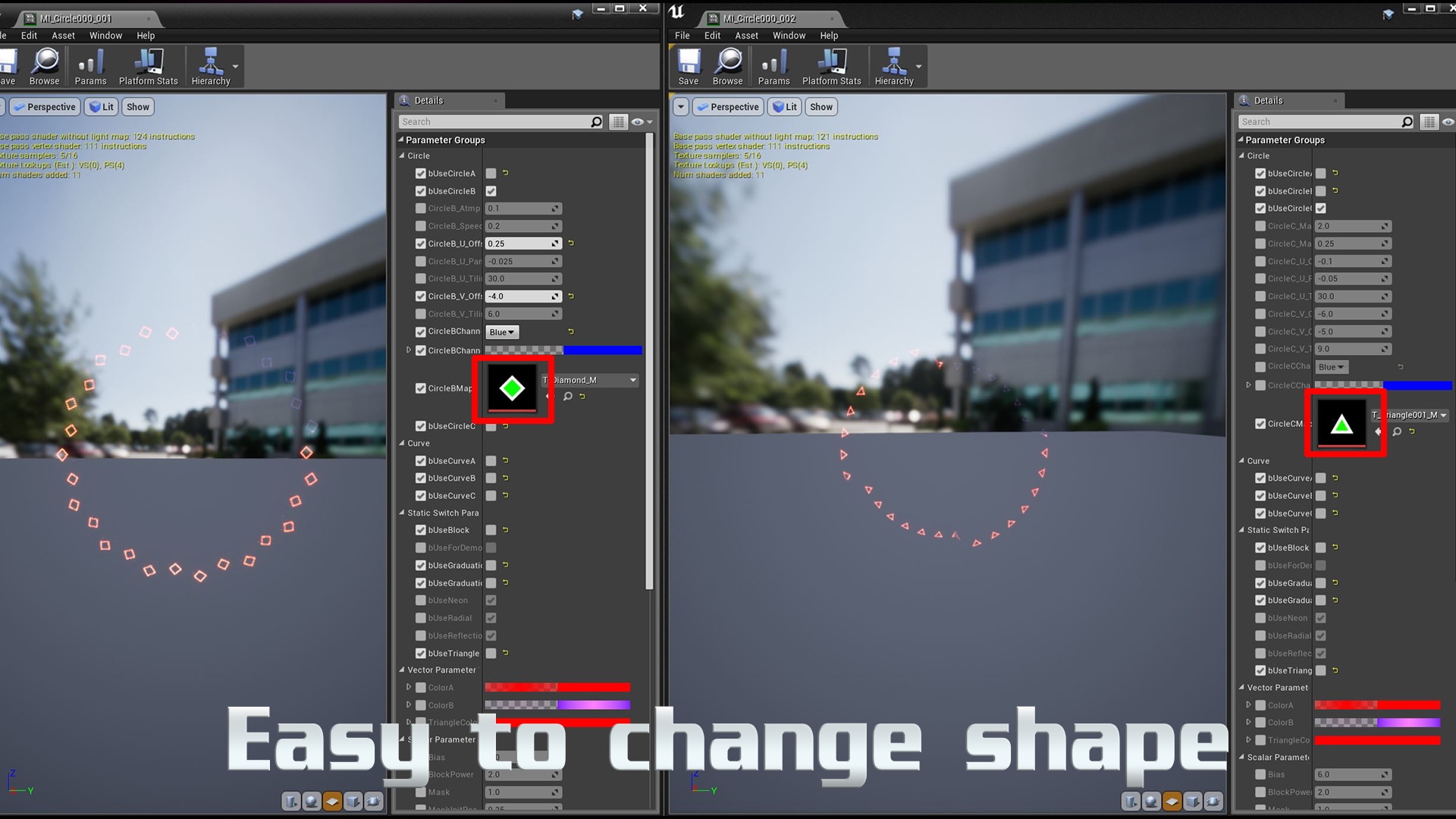
Task: Click the red ColorA color swatch
Action: click(x=557, y=687)
